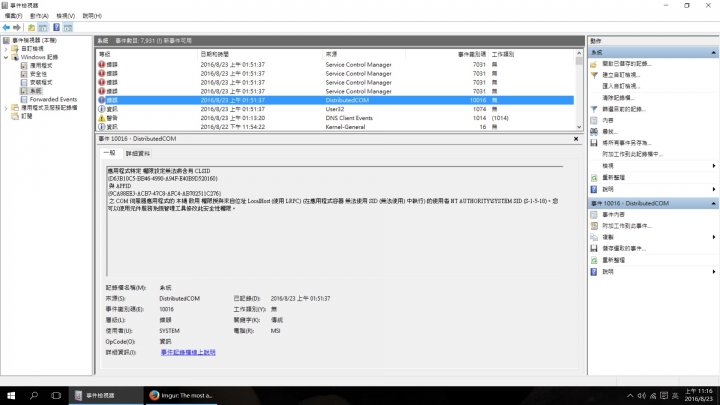The width and height of the screenshot is (720, 405).
Task: Open Task View on the taskbar
Action: coord(56,395)
